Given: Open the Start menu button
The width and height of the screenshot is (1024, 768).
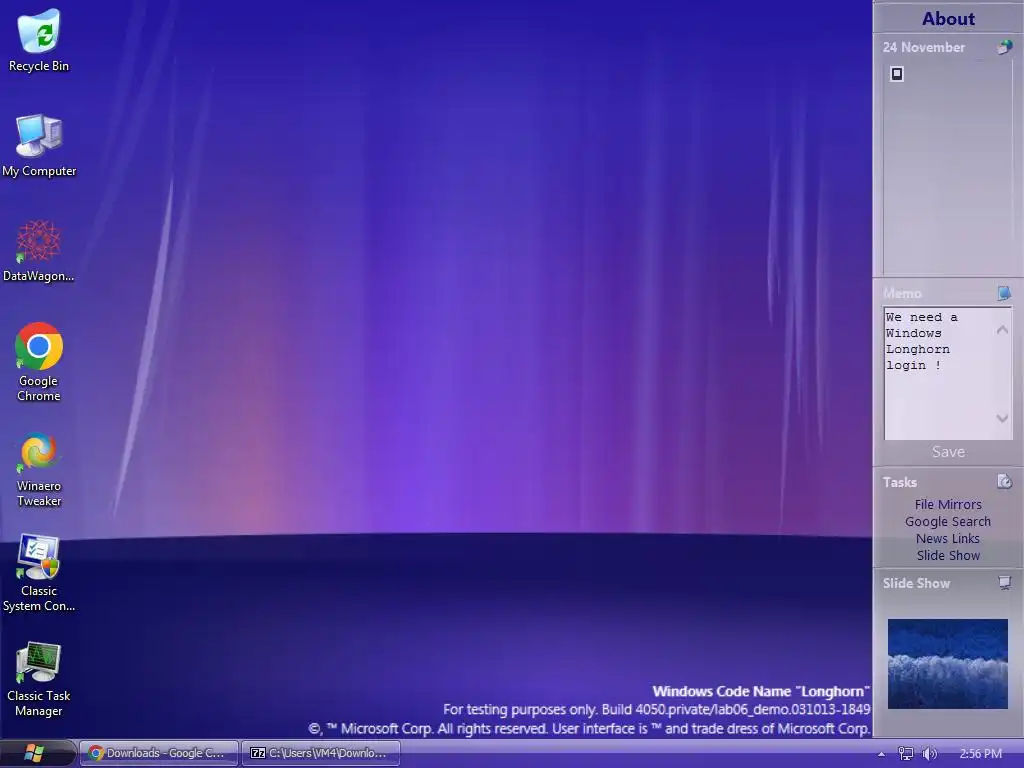Looking at the screenshot, I should point(34,753).
